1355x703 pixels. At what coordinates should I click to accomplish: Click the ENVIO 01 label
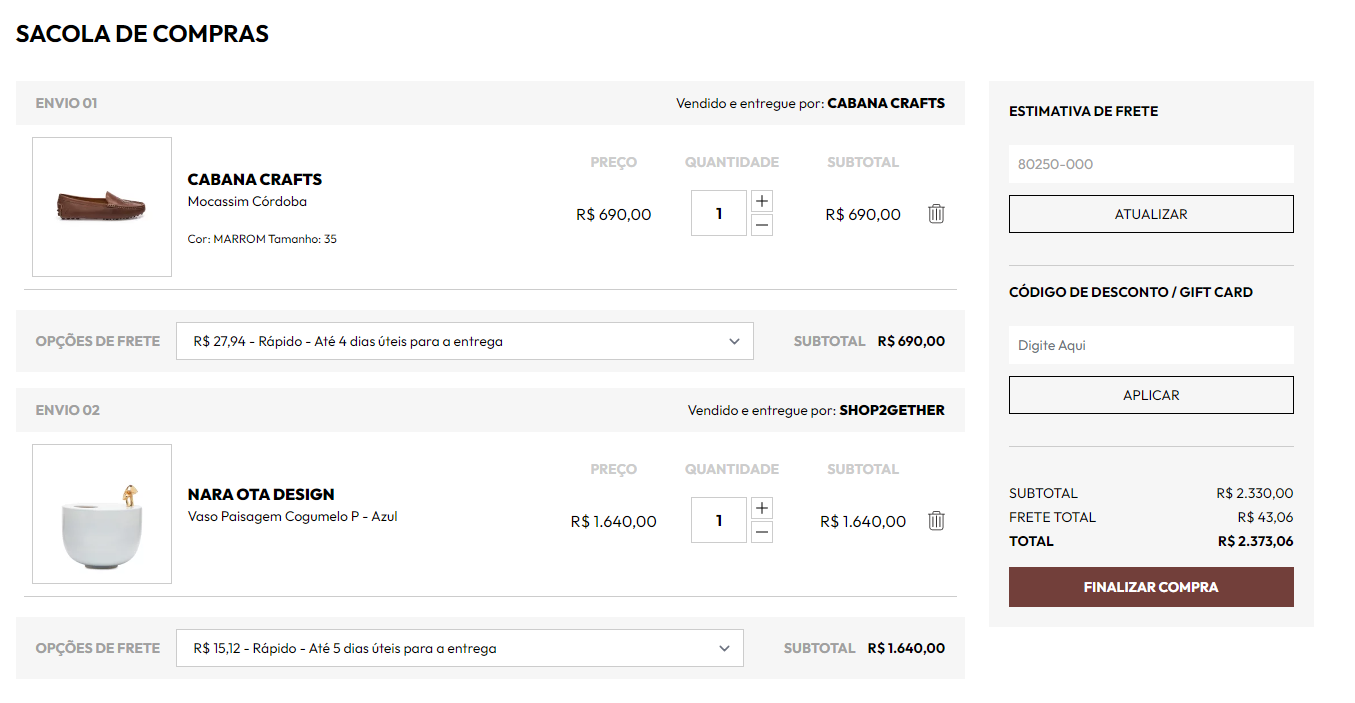[x=66, y=103]
